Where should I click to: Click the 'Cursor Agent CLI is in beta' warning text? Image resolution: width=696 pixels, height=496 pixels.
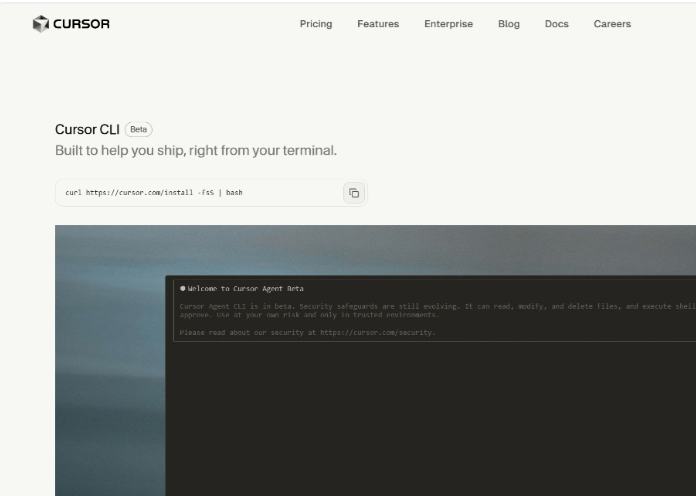coord(437,310)
